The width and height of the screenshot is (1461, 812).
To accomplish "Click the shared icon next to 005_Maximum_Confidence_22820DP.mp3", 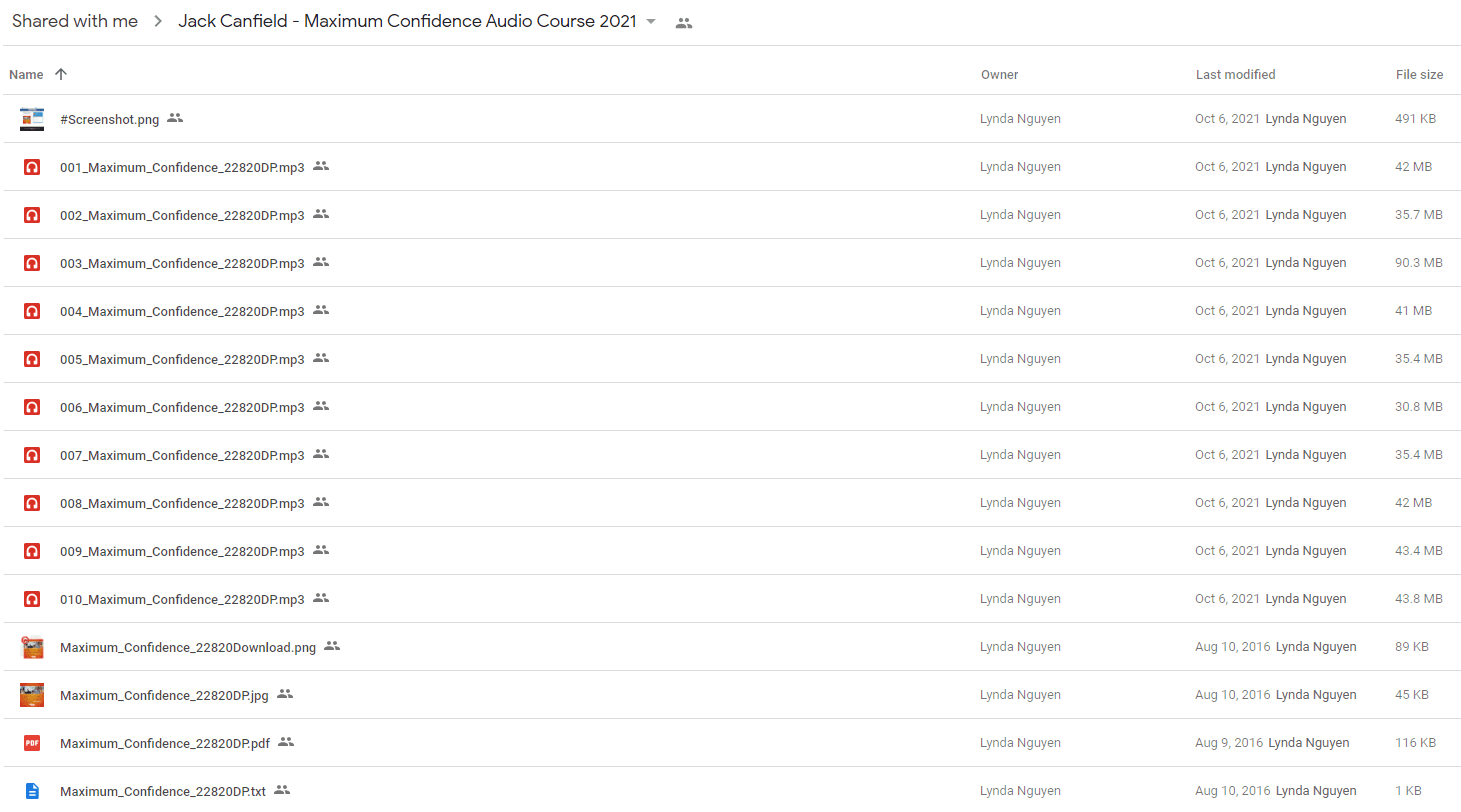I will click(321, 358).
